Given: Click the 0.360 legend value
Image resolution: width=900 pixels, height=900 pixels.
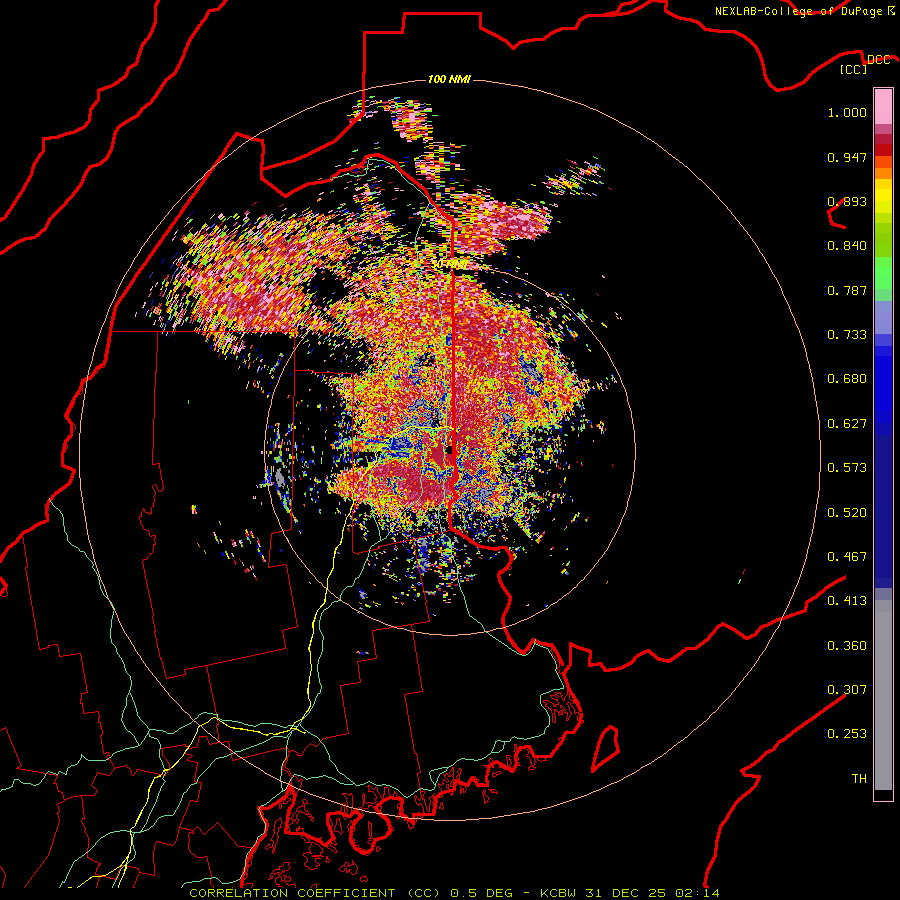Looking at the screenshot, I should 847,646.
